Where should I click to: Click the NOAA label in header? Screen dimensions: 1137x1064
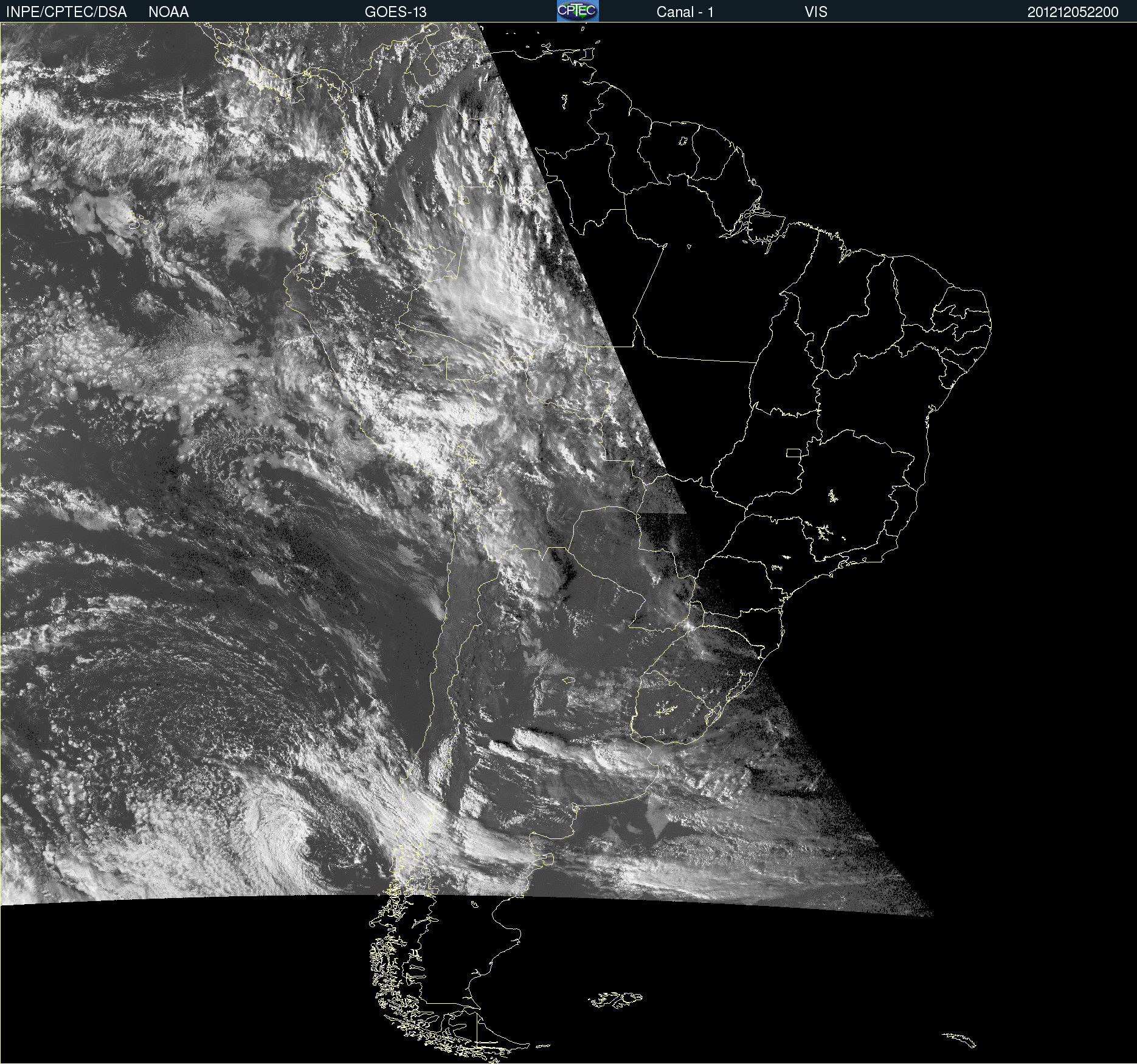(x=168, y=12)
